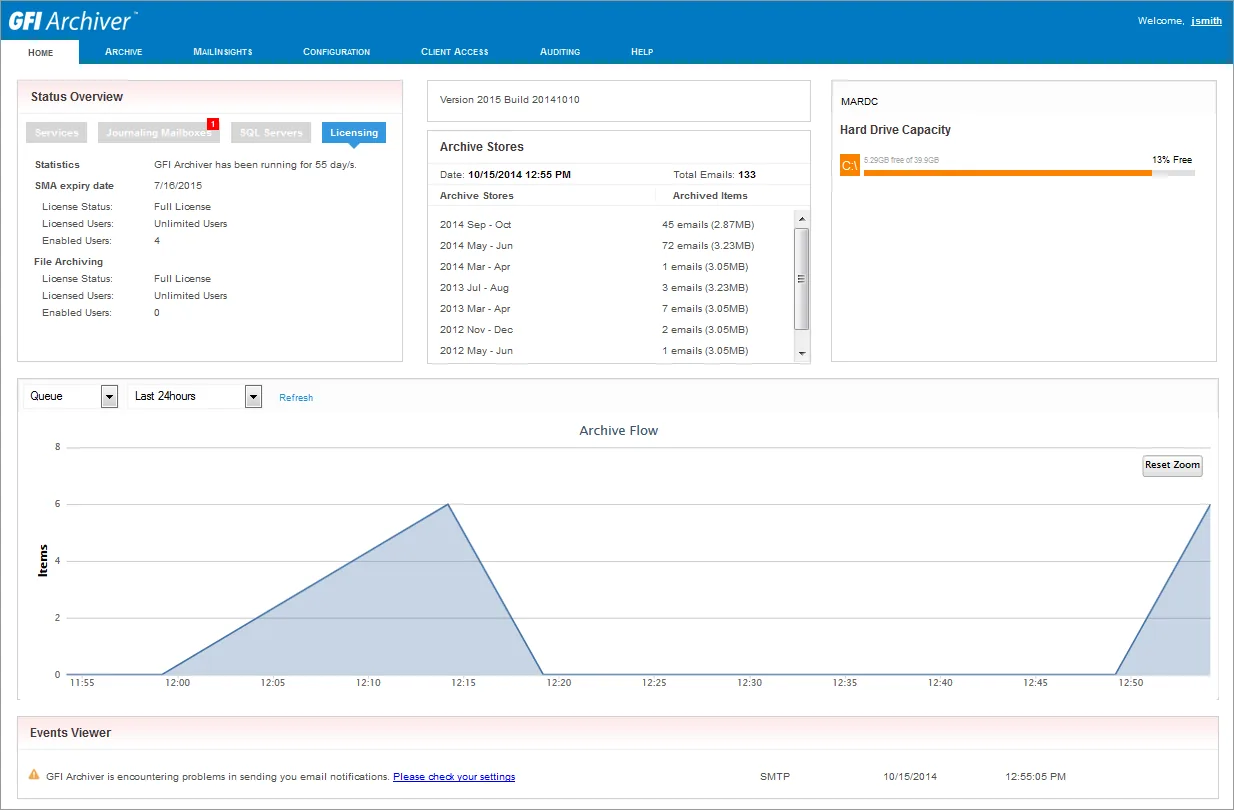Click the red notification badge on Journaling Mailboxes
The image size is (1234, 810).
[x=213, y=123]
